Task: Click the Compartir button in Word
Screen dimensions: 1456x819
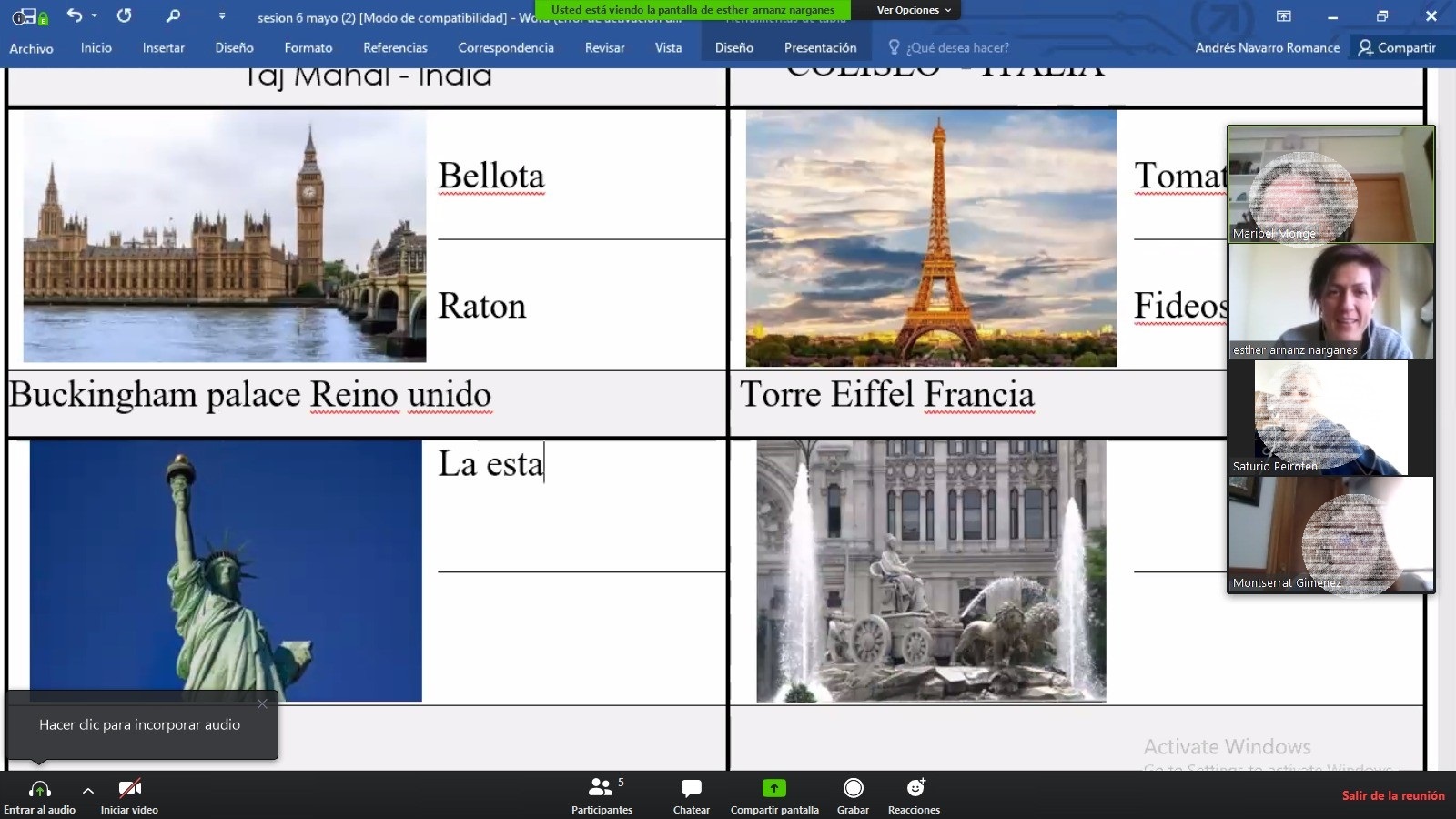Action: coord(1397,47)
